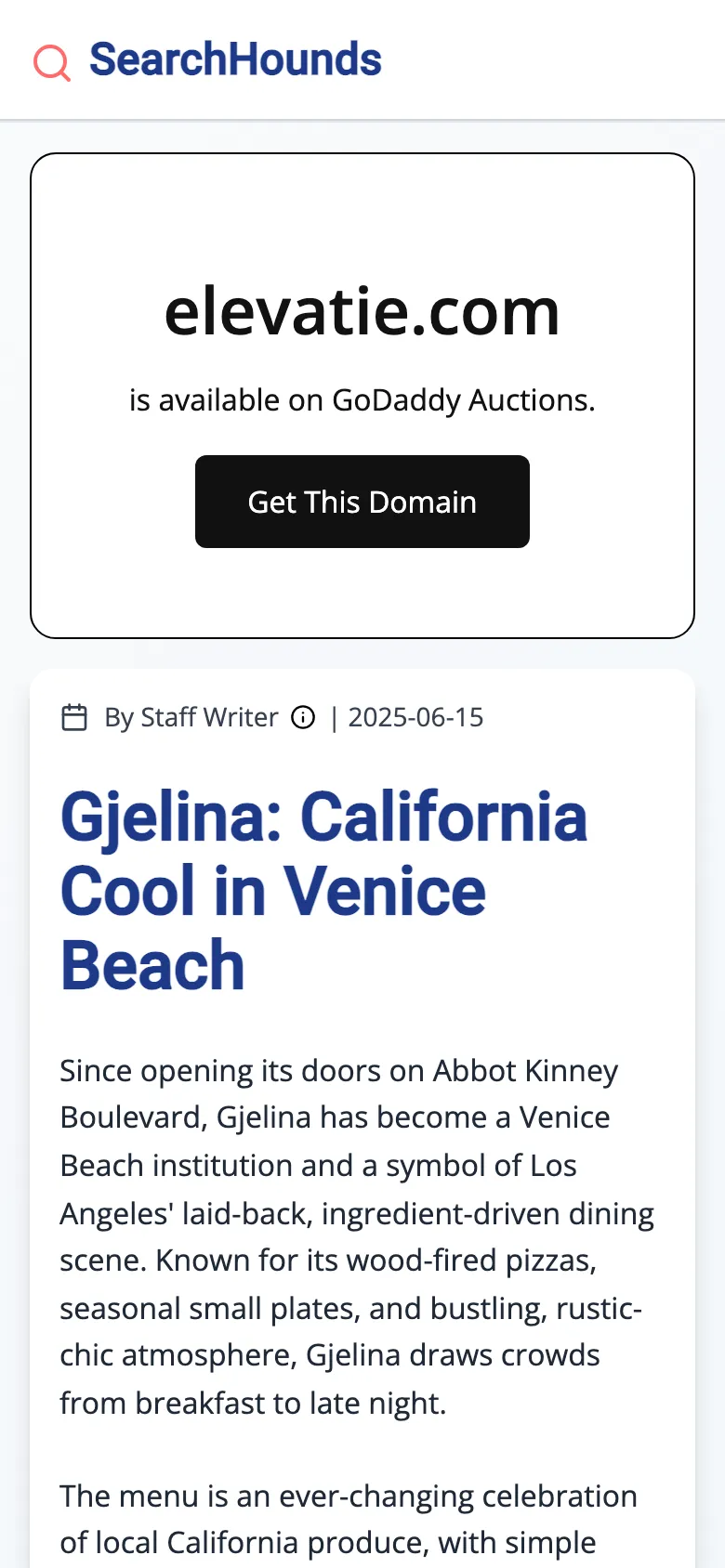Viewport: 725px width, 1568px height.
Task: Click the elevatie.com domain heading
Action: [362, 312]
